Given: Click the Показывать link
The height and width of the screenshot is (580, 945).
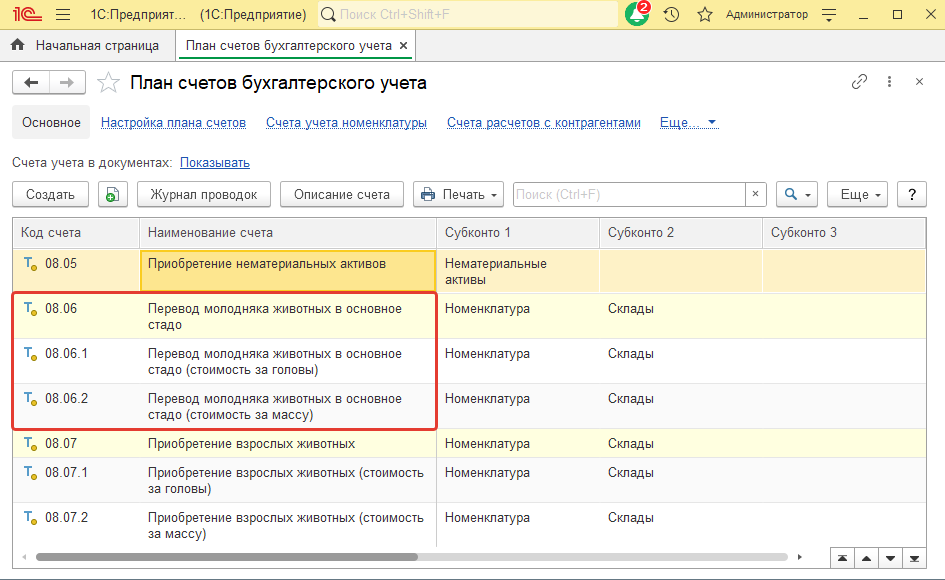Looking at the screenshot, I should pos(215,162).
